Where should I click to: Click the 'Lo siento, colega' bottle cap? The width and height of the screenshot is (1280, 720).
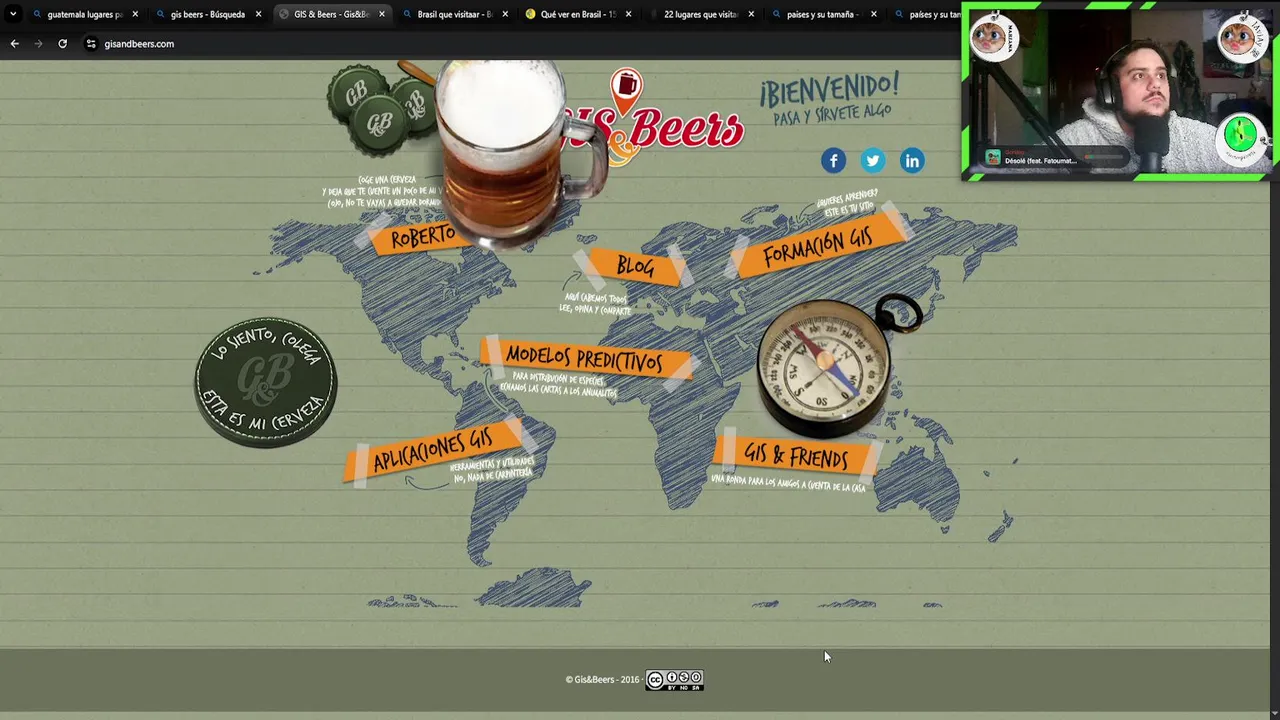(x=265, y=382)
